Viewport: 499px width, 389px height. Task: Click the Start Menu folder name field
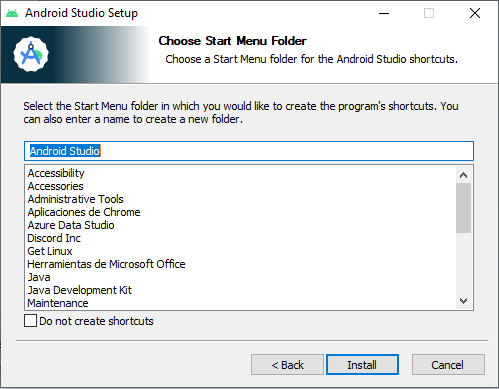(x=249, y=151)
